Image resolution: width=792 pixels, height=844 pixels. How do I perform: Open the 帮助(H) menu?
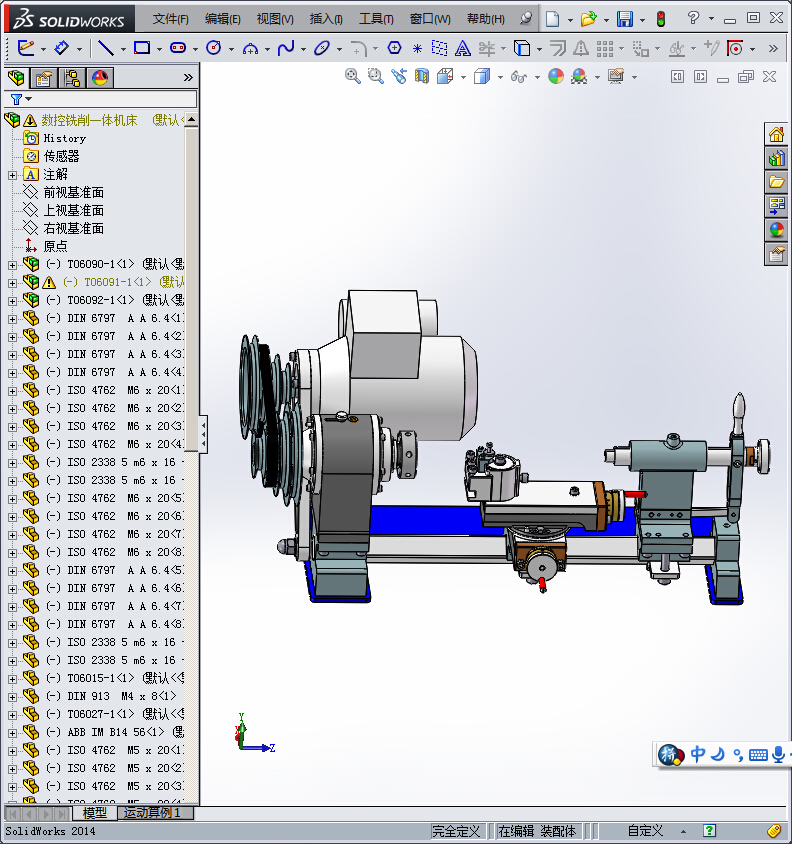coord(486,19)
